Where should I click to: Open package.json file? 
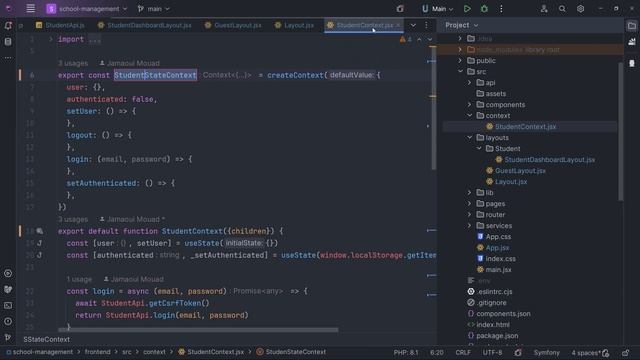[497, 336]
